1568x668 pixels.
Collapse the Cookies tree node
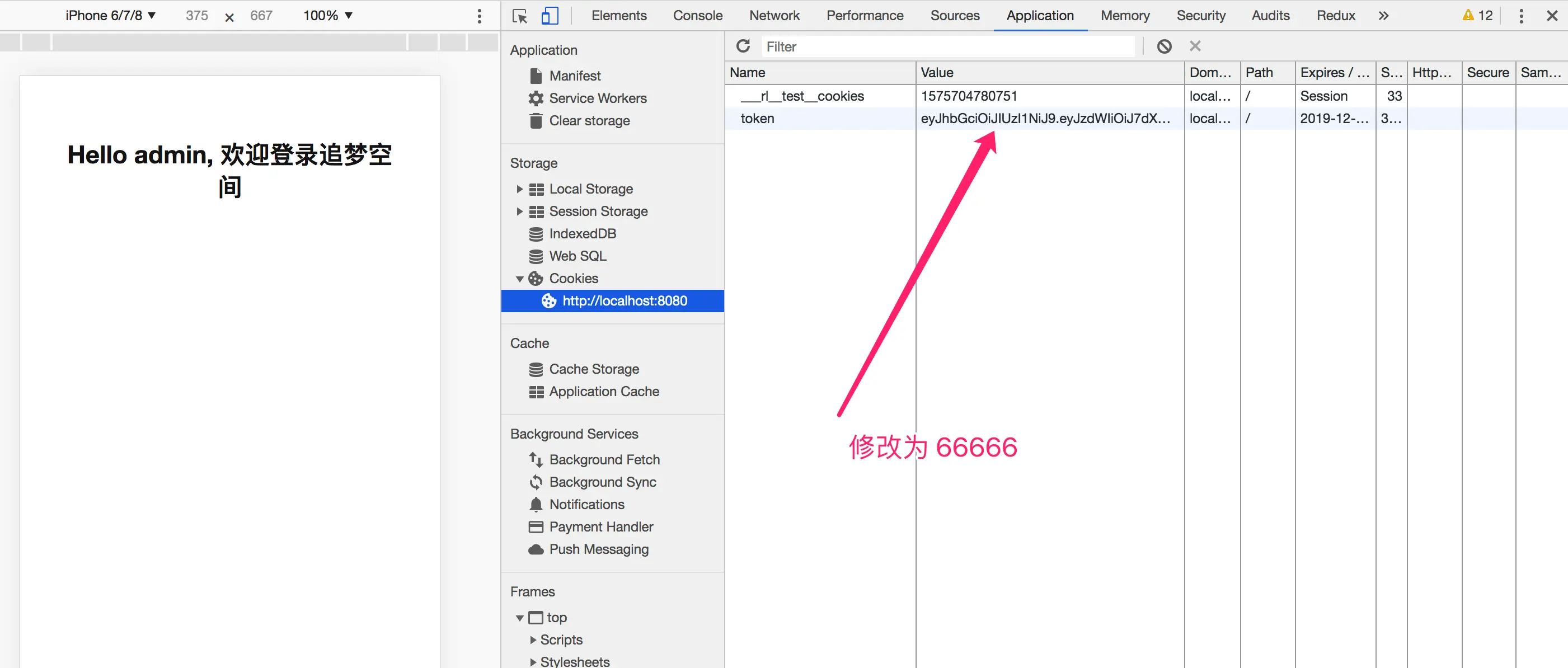pos(519,279)
